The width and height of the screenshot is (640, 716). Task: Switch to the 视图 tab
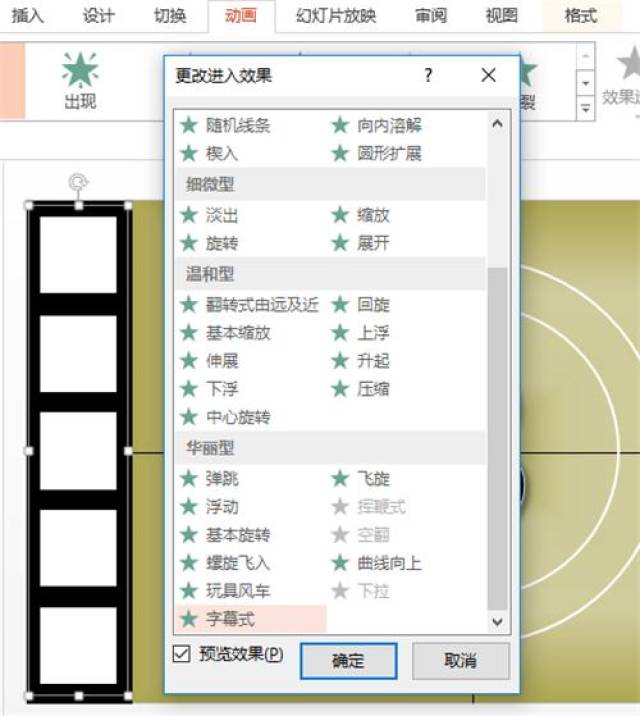[502, 16]
